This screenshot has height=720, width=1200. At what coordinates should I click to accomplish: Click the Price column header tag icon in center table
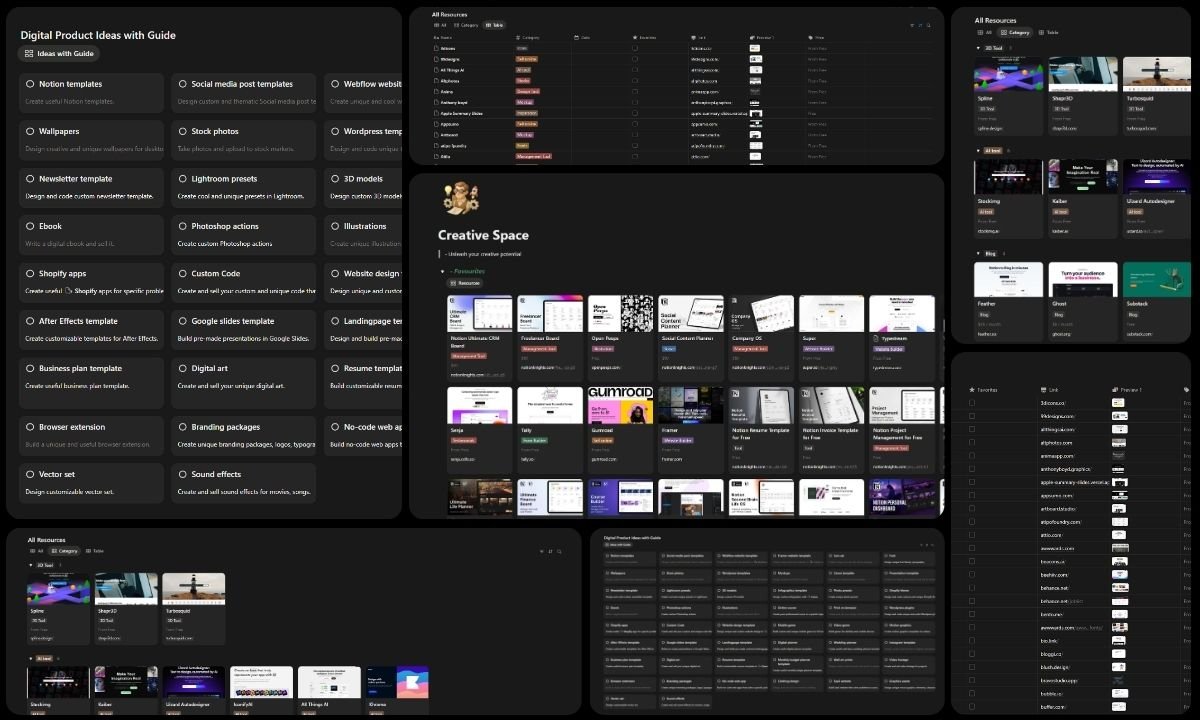pos(810,37)
